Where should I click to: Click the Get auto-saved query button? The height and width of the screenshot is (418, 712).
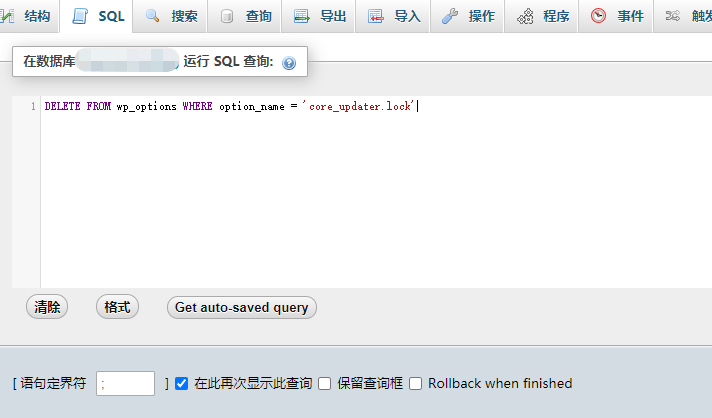click(241, 308)
